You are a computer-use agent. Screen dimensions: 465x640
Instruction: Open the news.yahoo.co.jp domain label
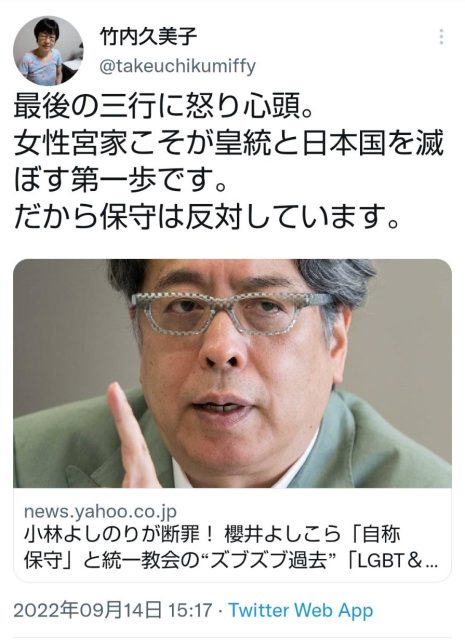click(100, 511)
